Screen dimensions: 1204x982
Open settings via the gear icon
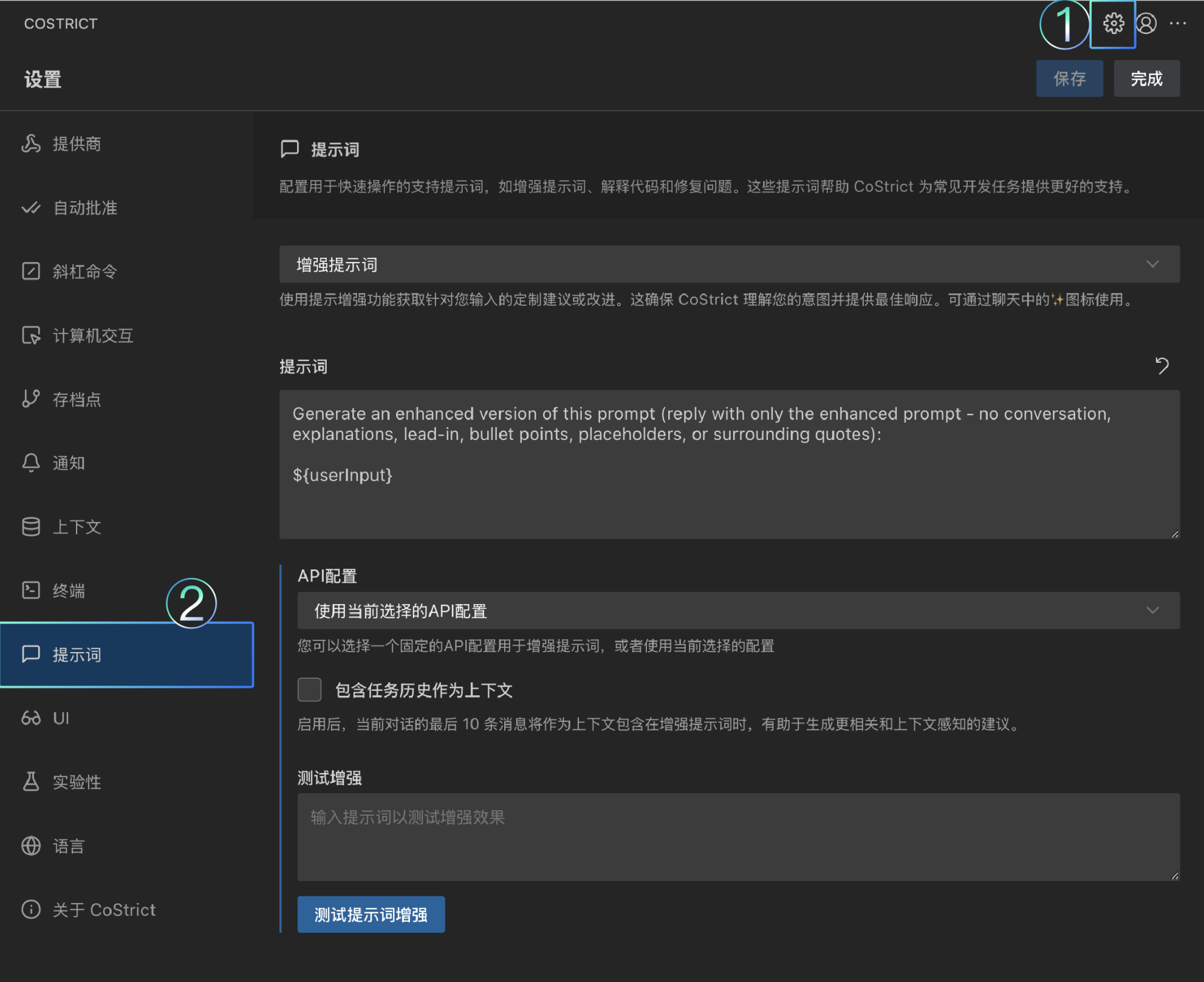tap(1113, 24)
